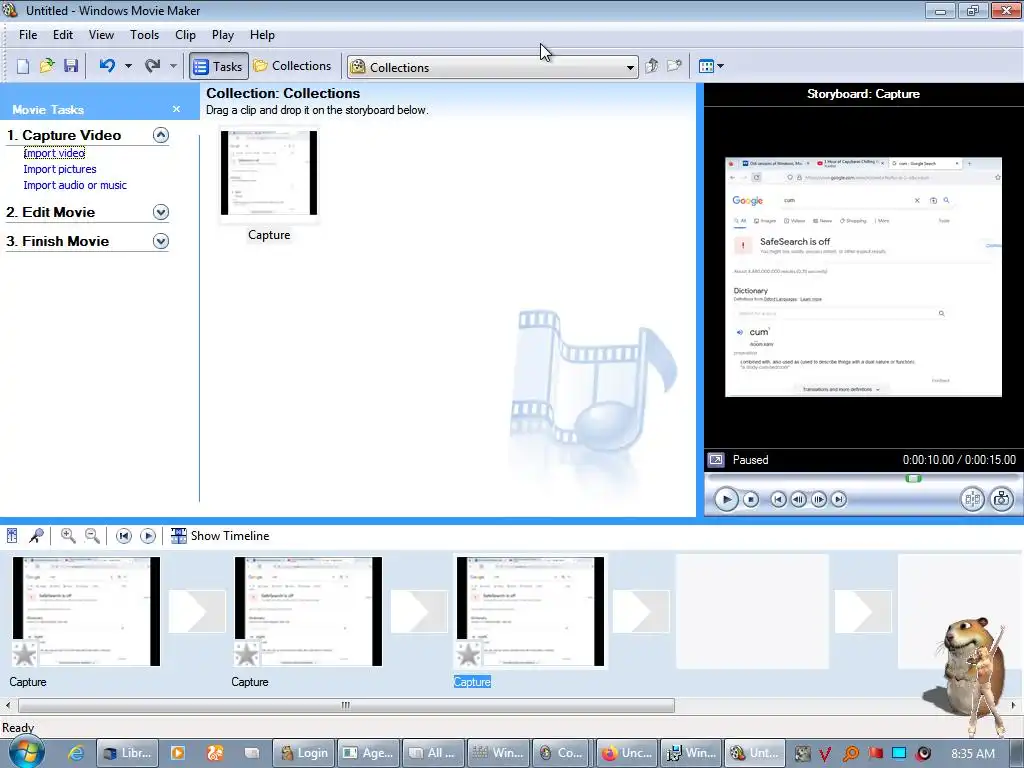The image size is (1024, 768).
Task: Expand the Finish Movie section
Action: (x=161, y=241)
